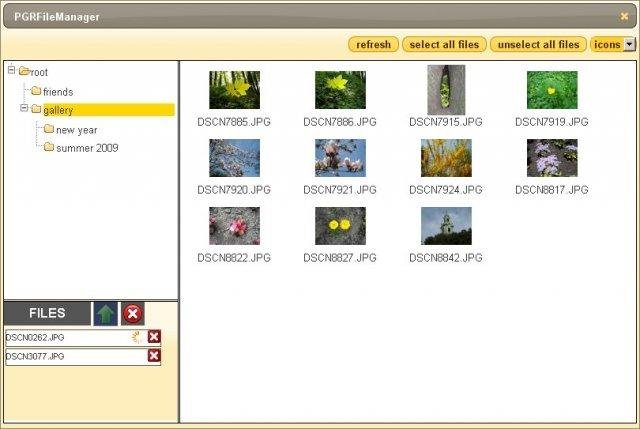Select DSCN8822.JPG thumbnail
The height and width of the screenshot is (429, 640).
point(234,226)
